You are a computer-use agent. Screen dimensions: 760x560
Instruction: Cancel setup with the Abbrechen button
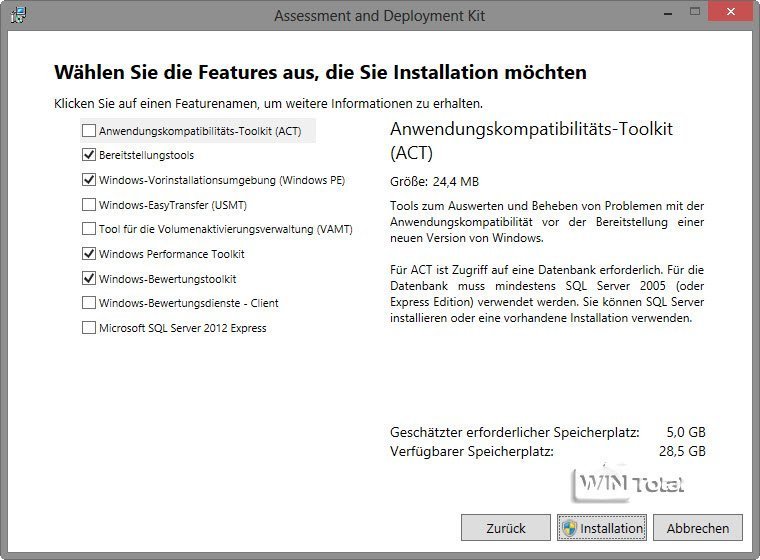point(697,528)
